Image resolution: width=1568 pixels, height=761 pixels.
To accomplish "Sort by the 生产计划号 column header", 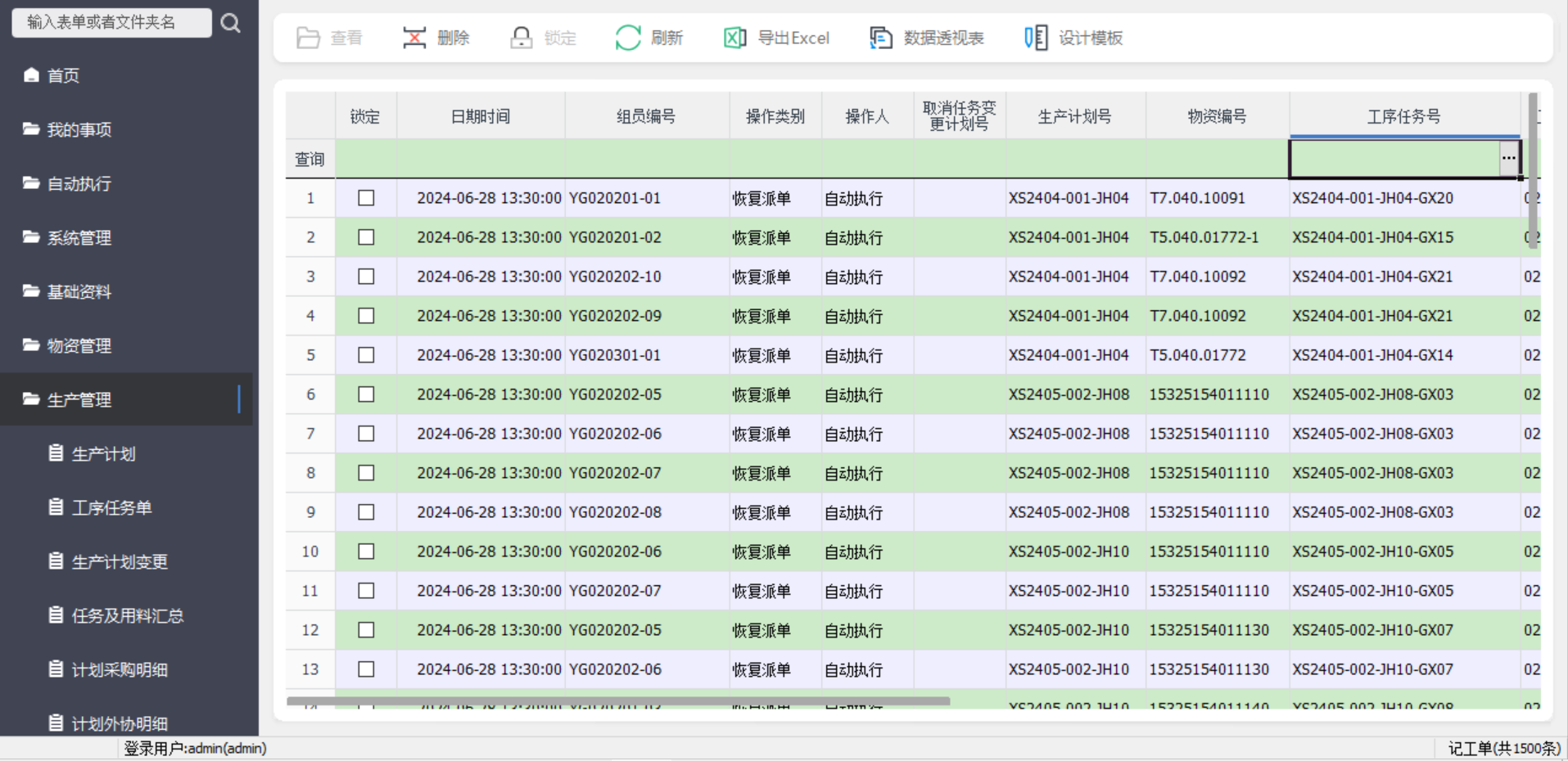I will tap(1074, 116).
